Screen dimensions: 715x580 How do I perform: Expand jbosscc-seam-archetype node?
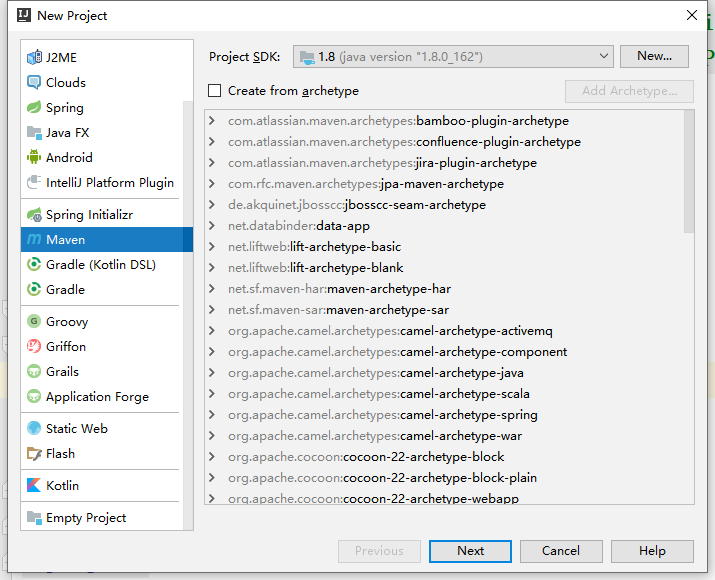tap(212, 205)
